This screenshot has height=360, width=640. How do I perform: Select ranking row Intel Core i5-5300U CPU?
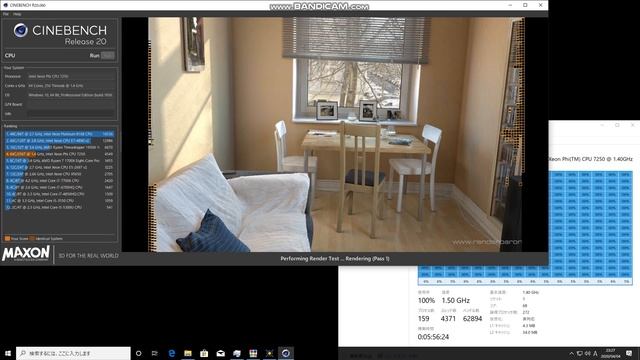60,207
